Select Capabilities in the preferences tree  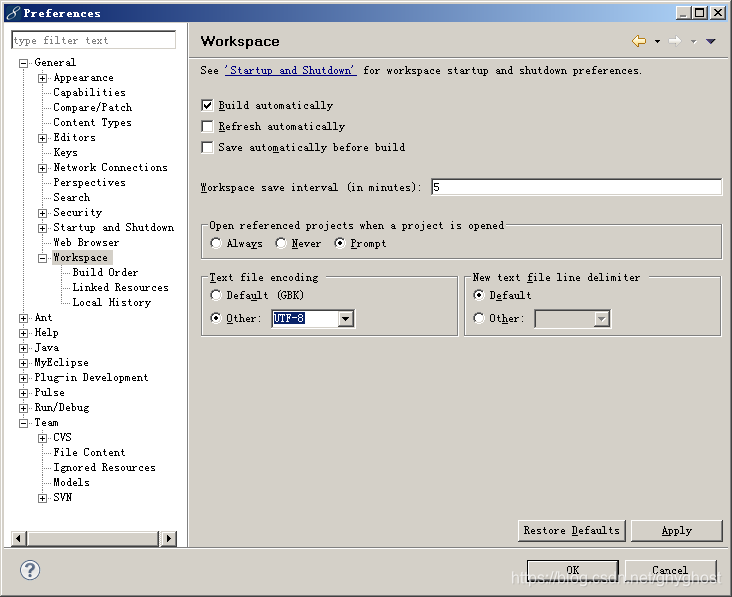89,92
